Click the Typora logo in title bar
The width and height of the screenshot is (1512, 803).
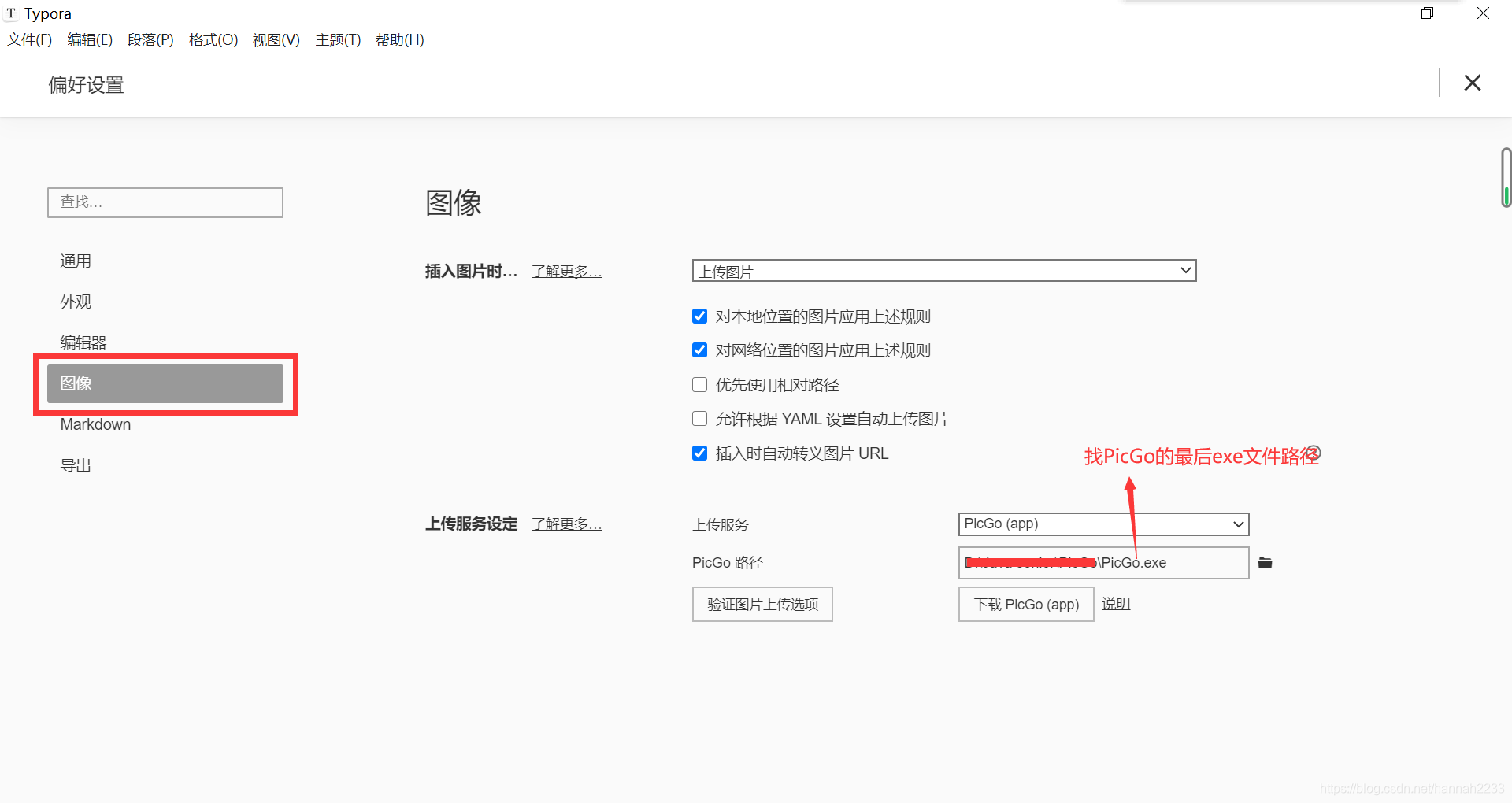(x=11, y=13)
